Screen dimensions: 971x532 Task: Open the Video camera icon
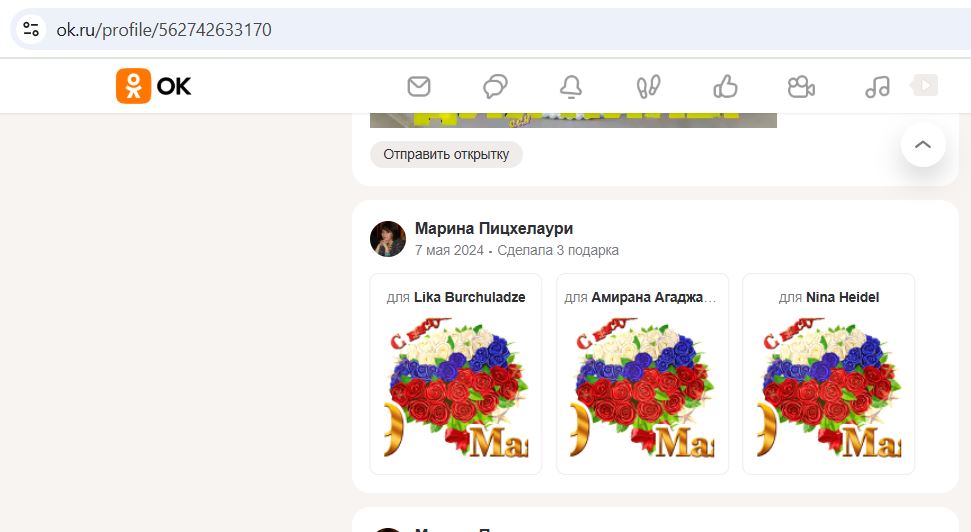[801, 87]
